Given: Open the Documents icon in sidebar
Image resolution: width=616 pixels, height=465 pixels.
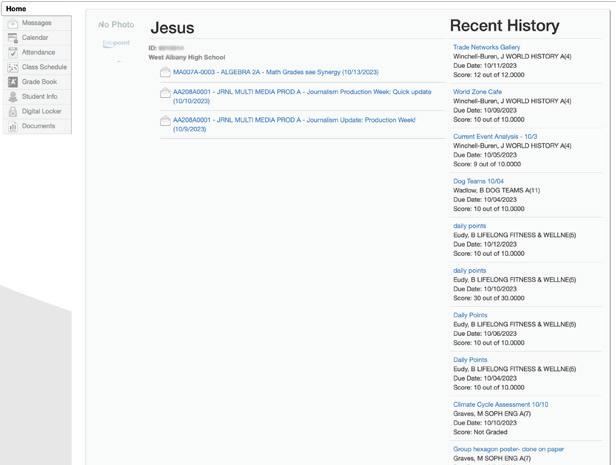Looking at the screenshot, I should (13, 126).
